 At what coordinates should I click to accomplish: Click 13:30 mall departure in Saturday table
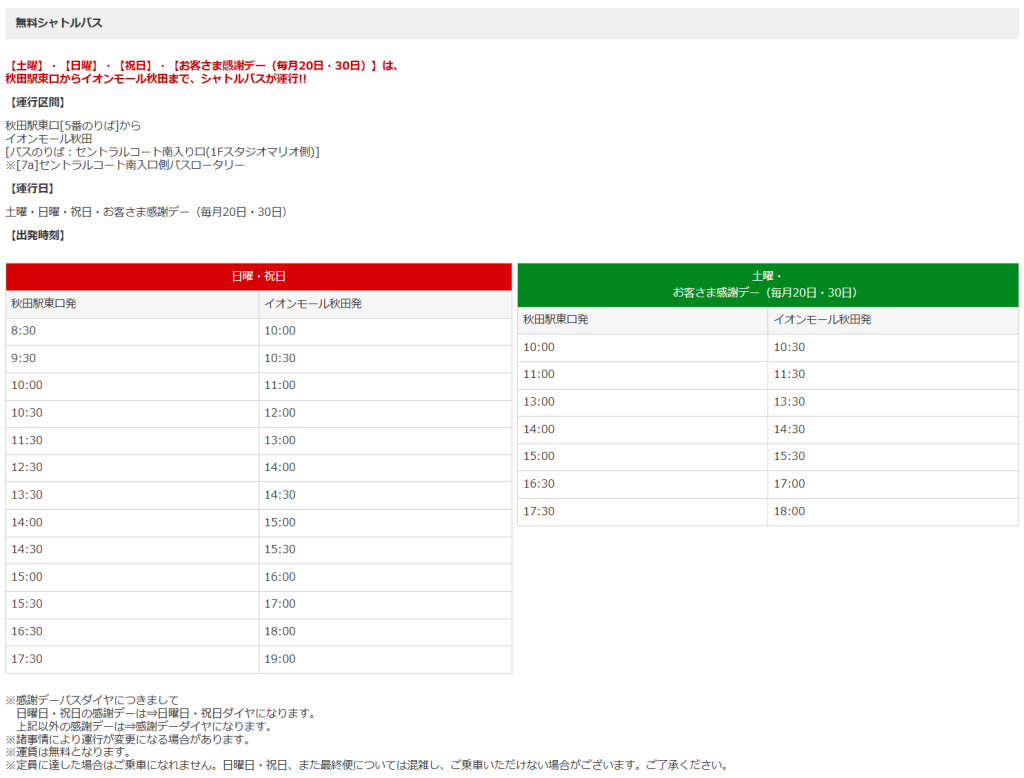(790, 402)
